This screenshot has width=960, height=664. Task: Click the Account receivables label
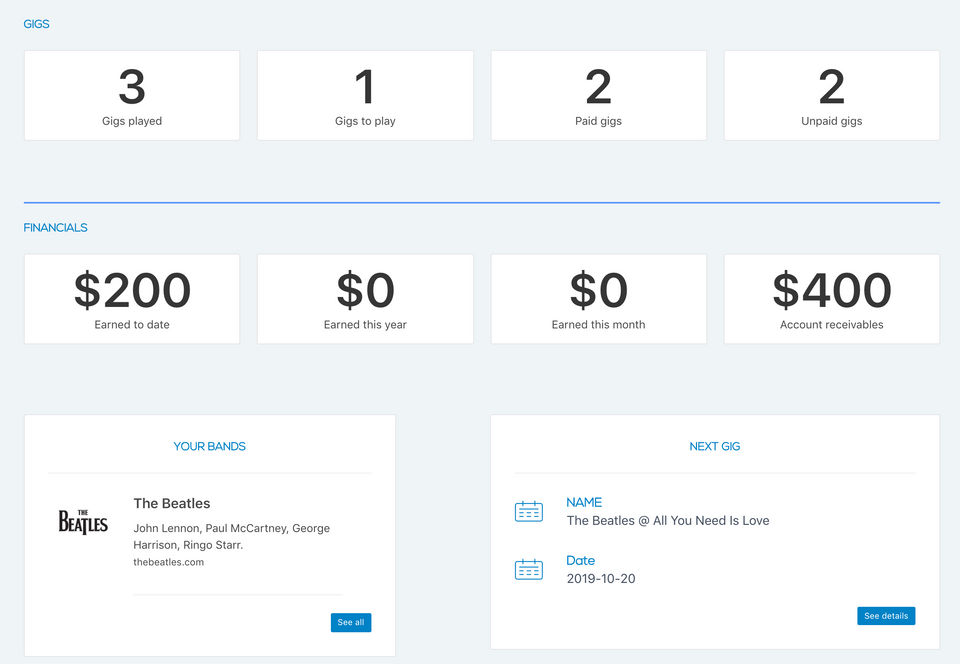coord(831,324)
